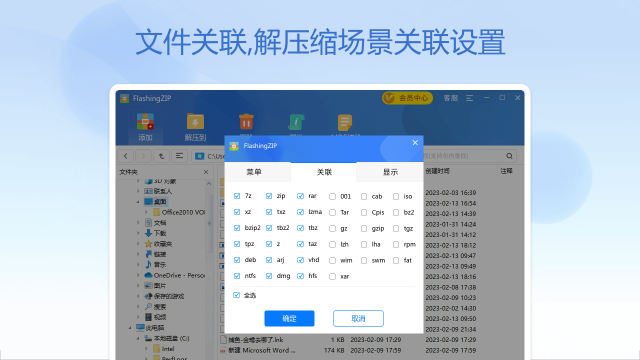
Task: Click the FlashingZIP logo in title bar
Action: pyautogui.click(x=124, y=98)
